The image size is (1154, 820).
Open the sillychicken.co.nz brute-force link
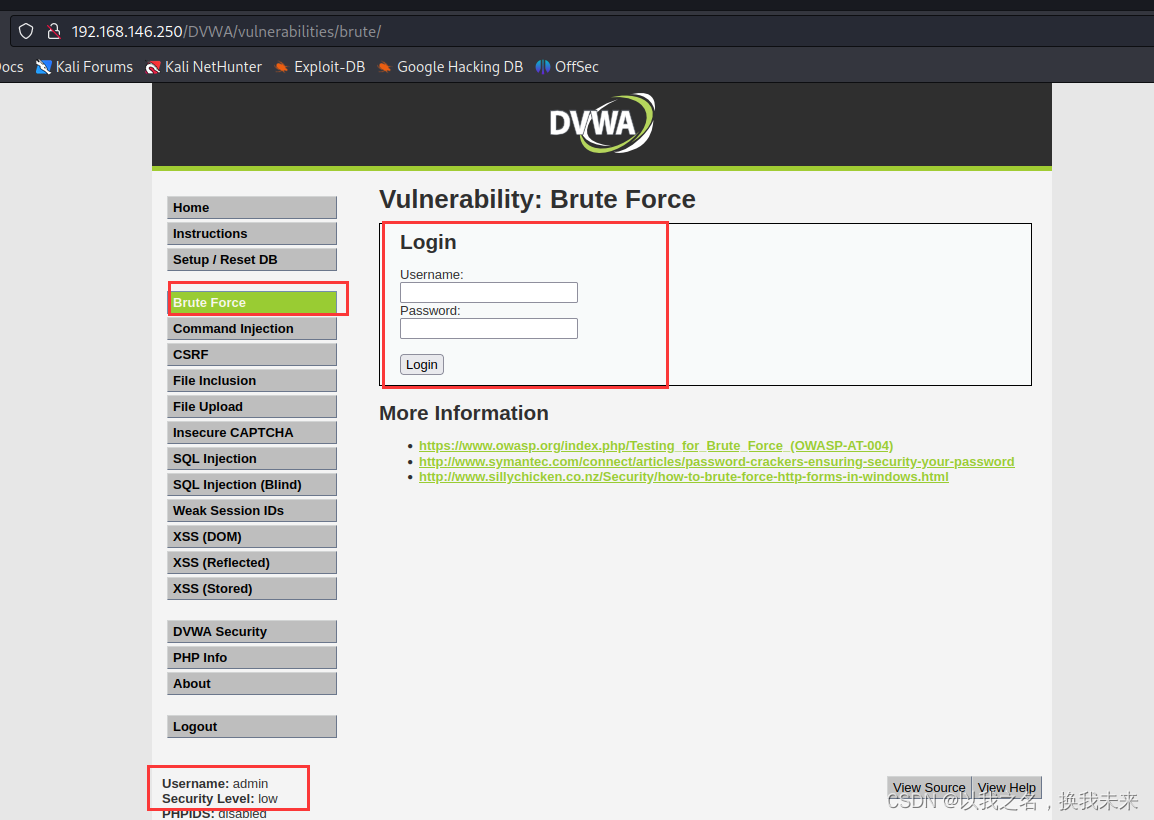(x=684, y=477)
